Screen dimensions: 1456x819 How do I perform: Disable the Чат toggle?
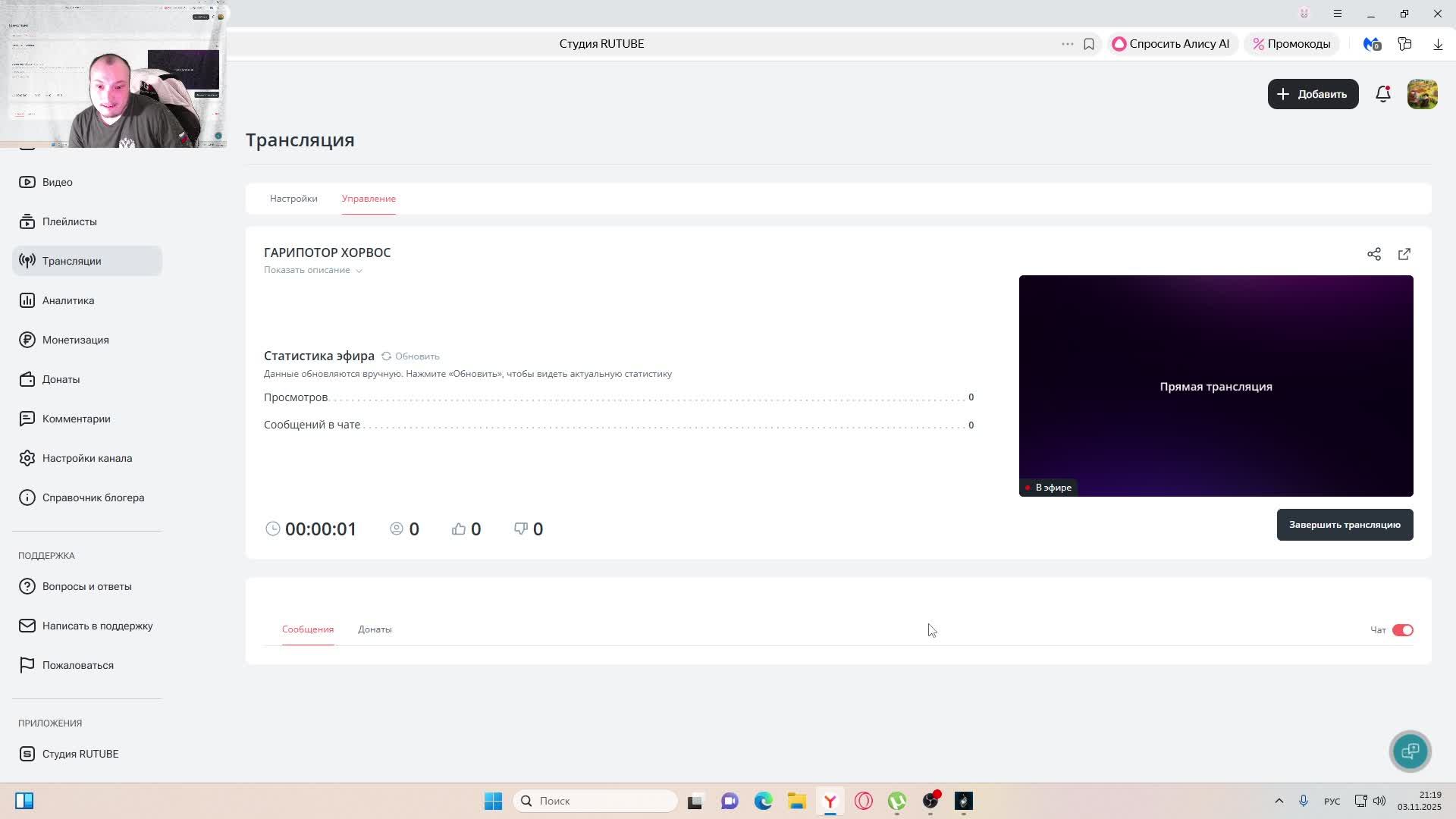click(x=1402, y=630)
